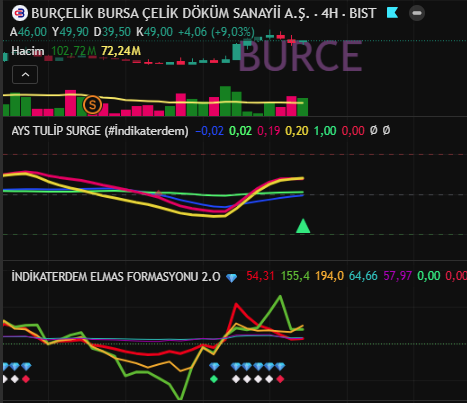Click the green up-triangle buy signal

303,226
